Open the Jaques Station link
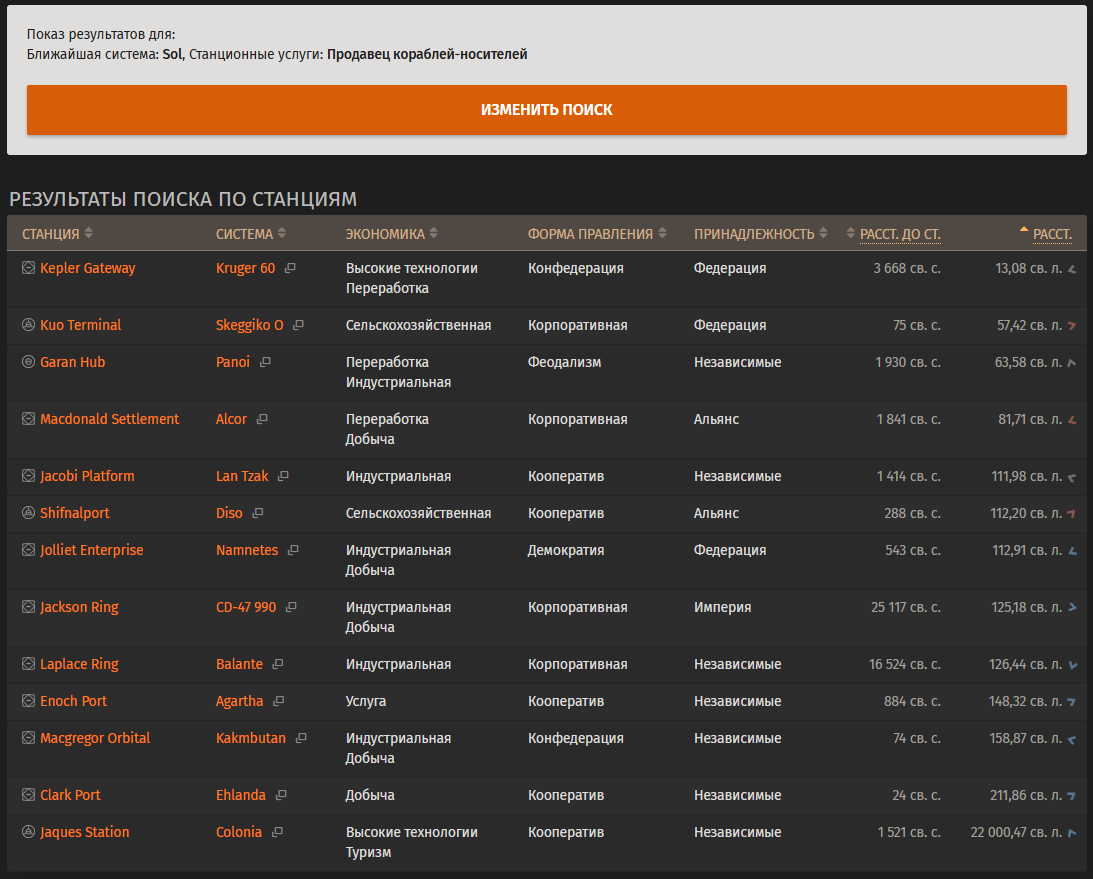Screen dimensions: 1093x879 coord(84,832)
